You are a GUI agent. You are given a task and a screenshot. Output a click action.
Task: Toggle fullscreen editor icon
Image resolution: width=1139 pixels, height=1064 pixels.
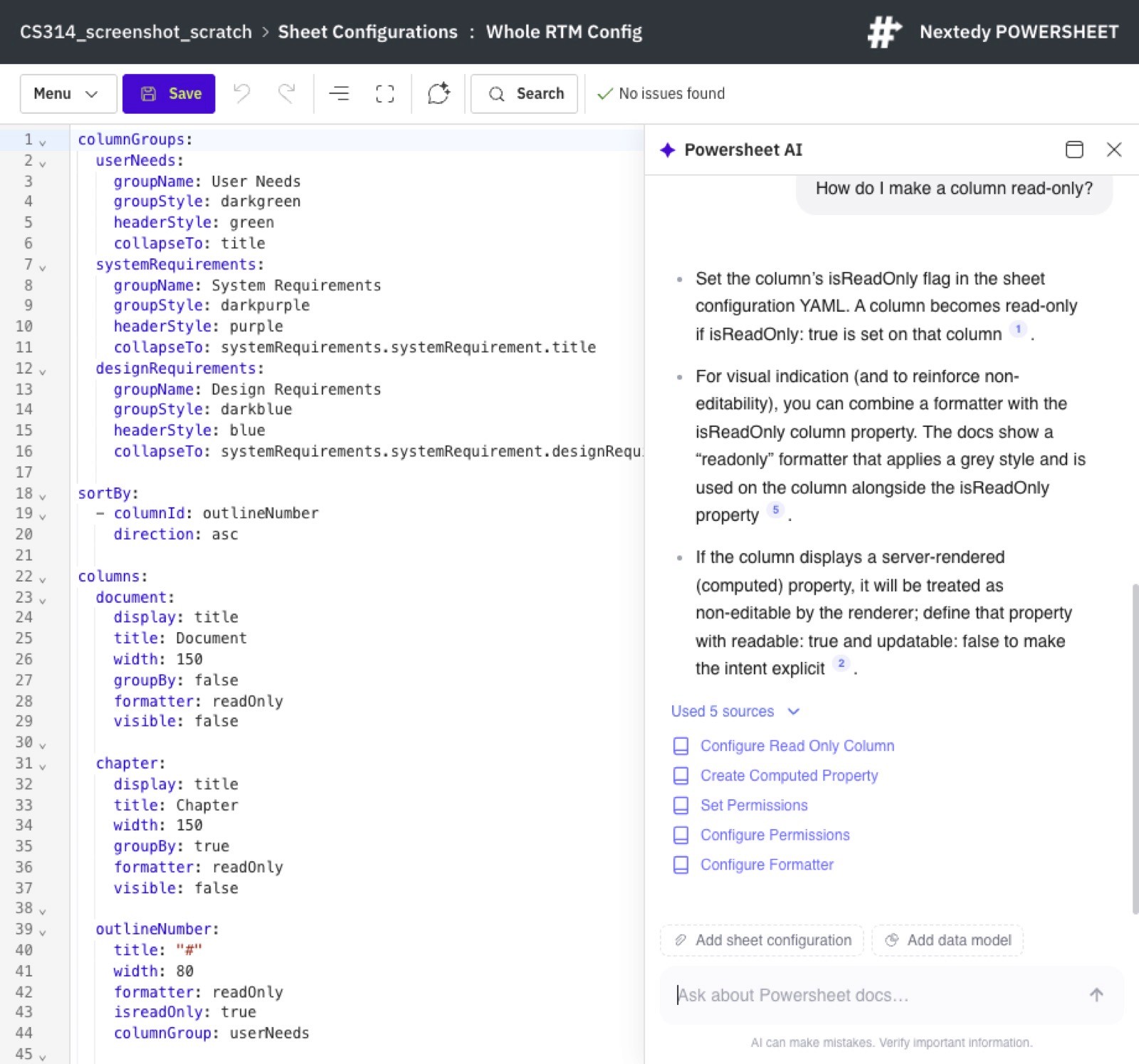(385, 93)
